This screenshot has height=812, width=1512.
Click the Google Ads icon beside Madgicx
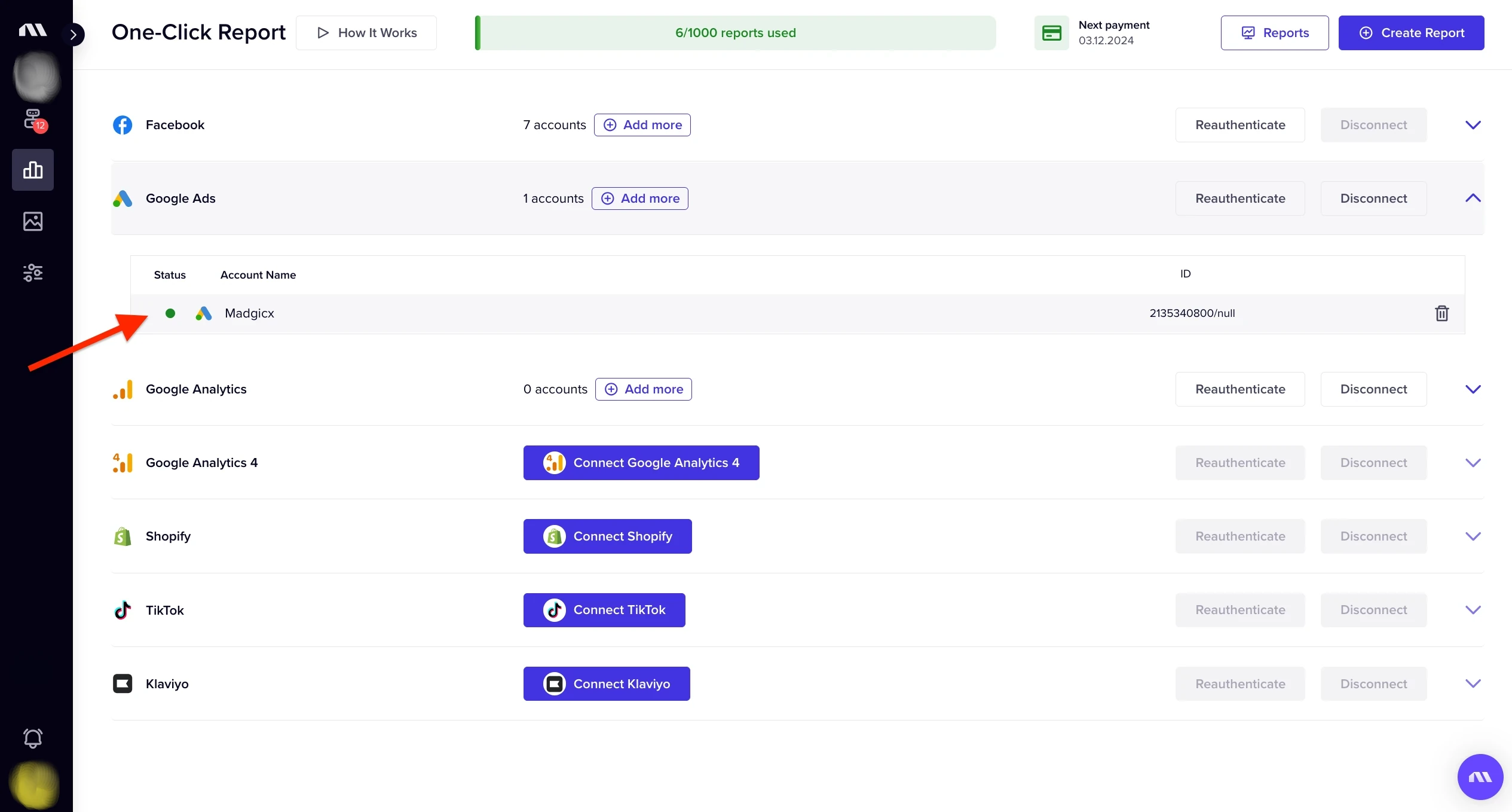[204, 313]
